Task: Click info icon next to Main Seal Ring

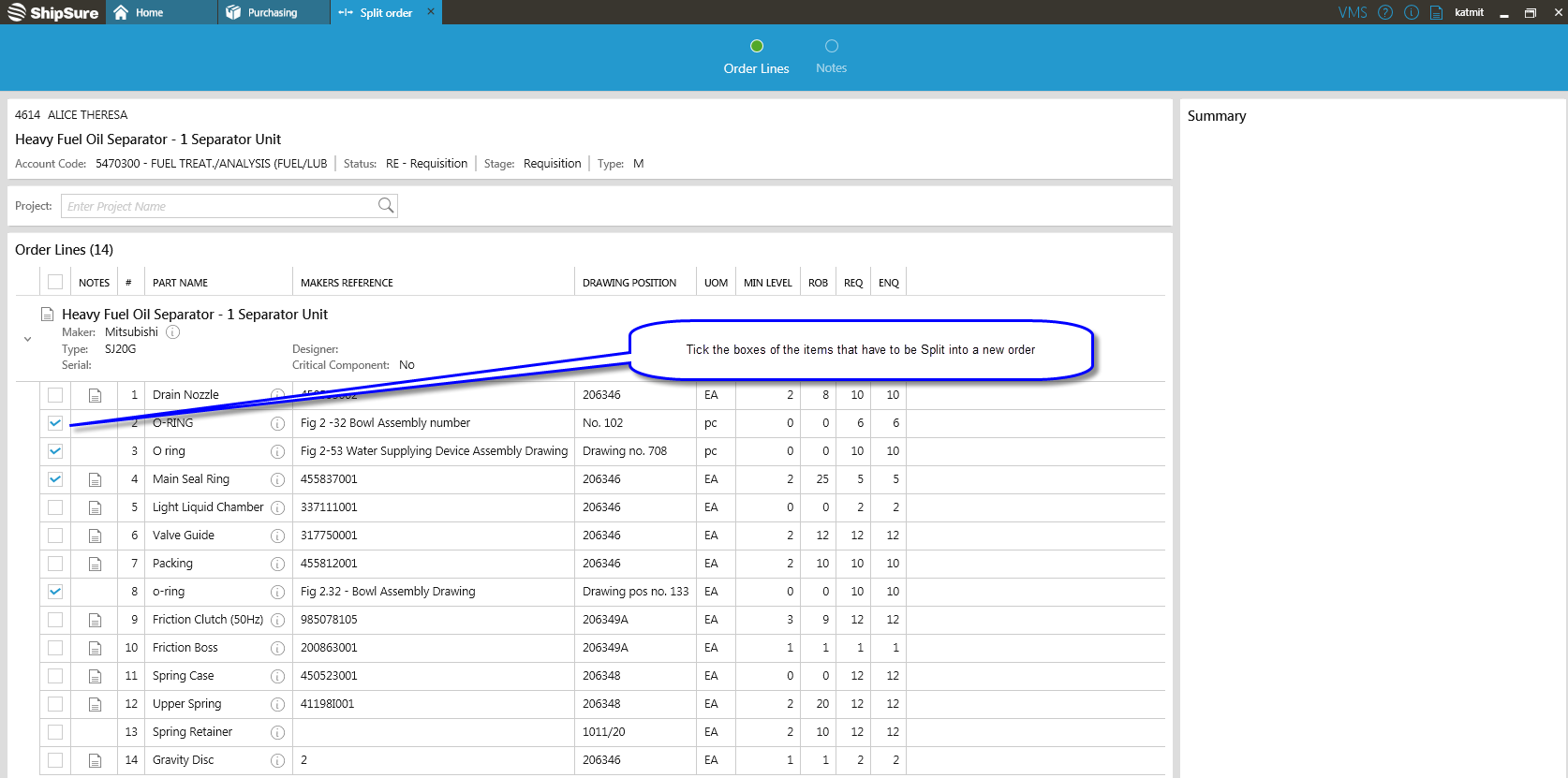Action: [277, 480]
